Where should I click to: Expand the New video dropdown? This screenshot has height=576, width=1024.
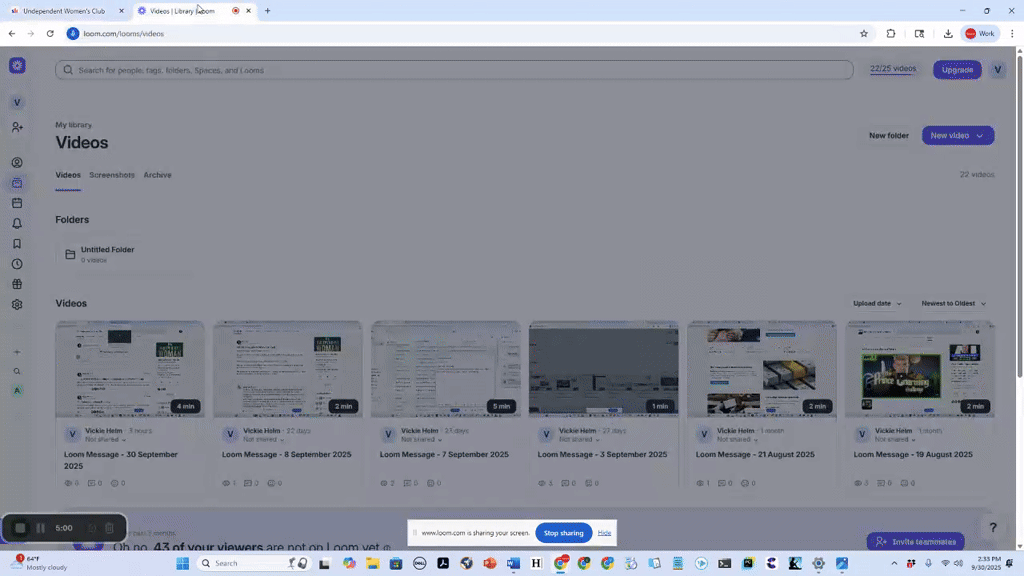[980, 136]
